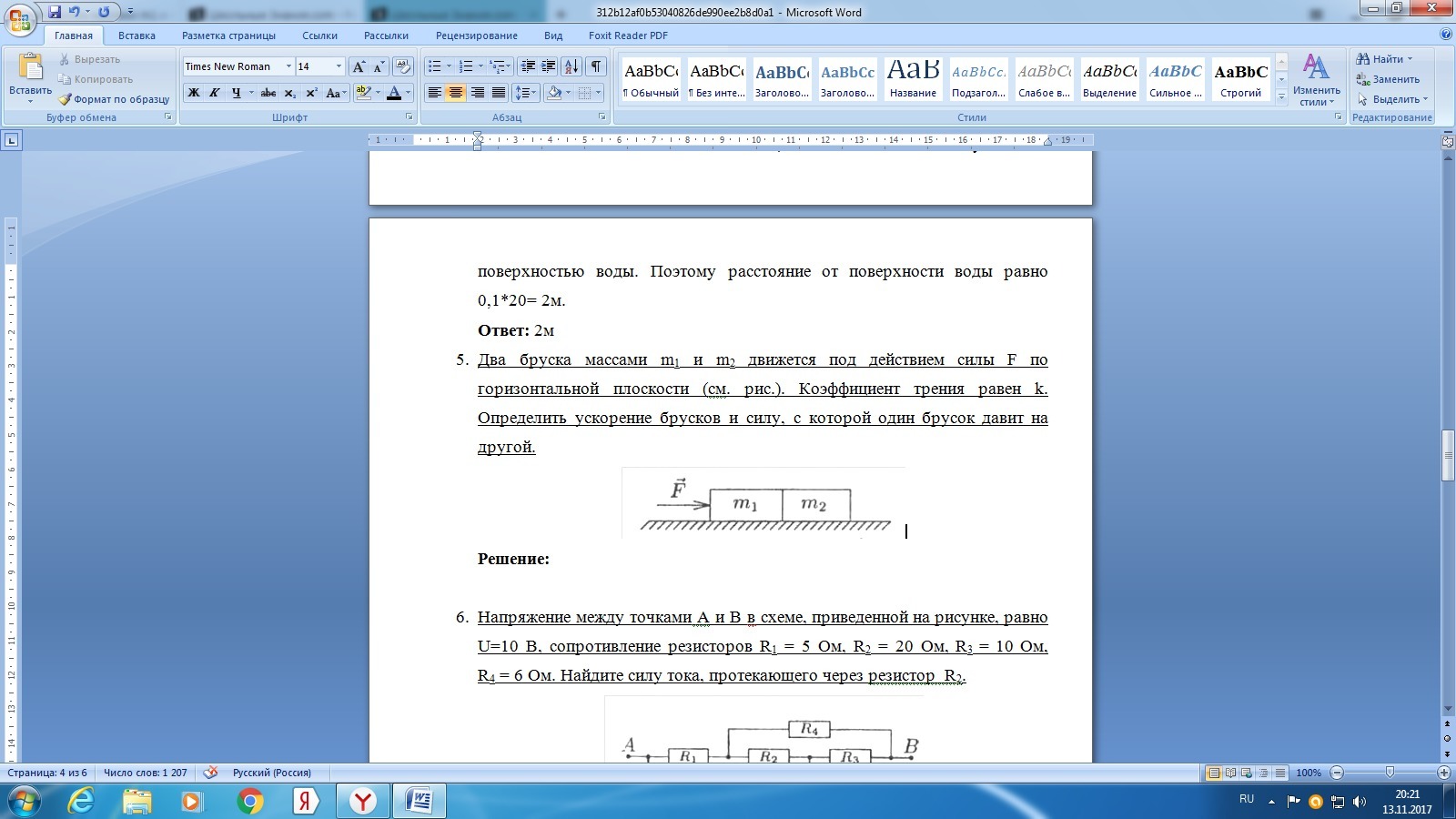Click the volume icon in system tray
Viewport: 1456px width, 819px height.
pyautogui.click(x=1360, y=802)
